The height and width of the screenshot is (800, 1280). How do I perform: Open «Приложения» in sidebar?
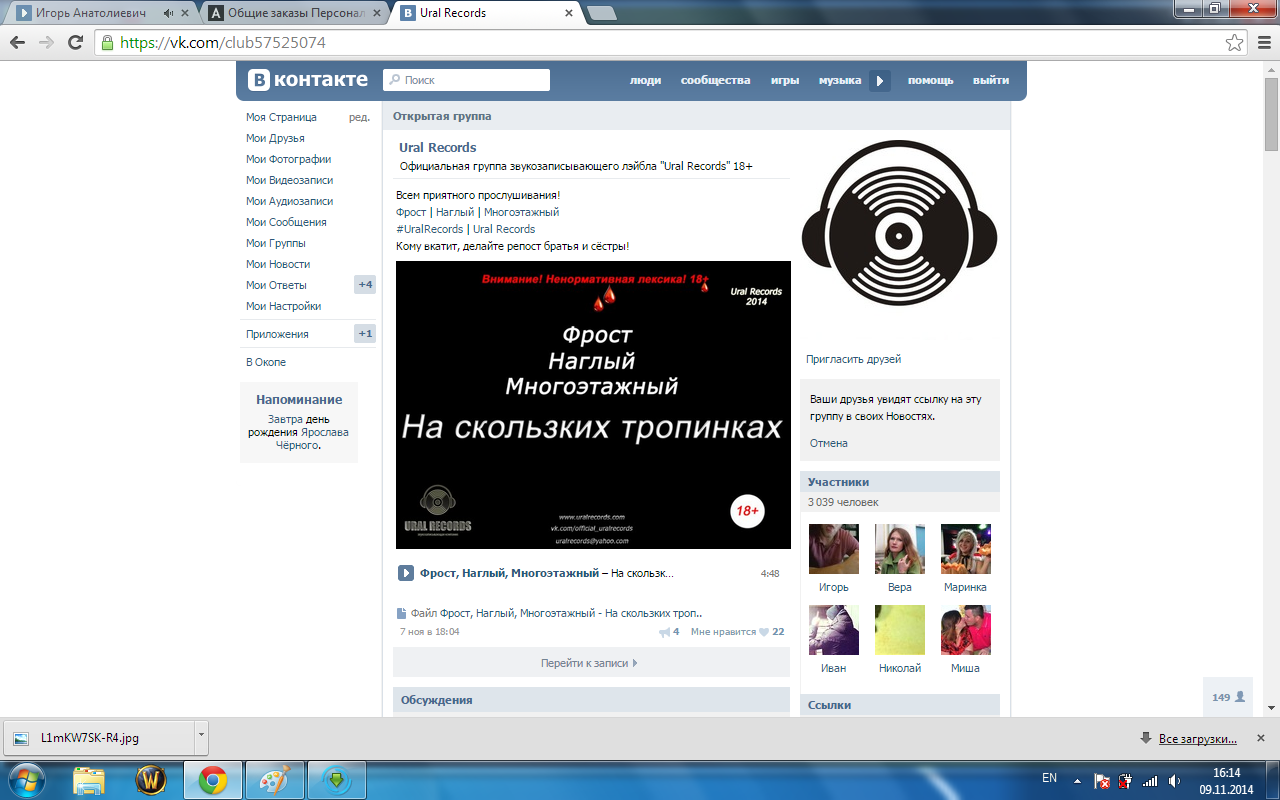point(277,334)
